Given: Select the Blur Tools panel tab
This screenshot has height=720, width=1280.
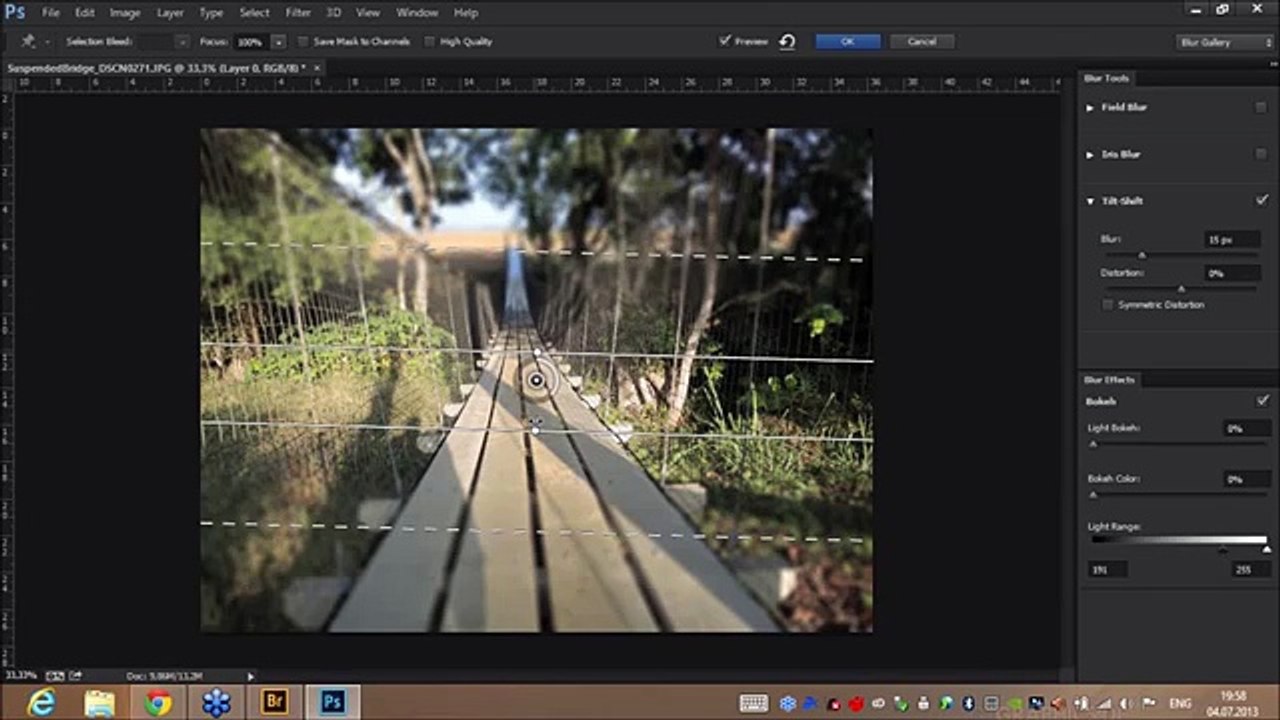Looking at the screenshot, I should [1107, 78].
